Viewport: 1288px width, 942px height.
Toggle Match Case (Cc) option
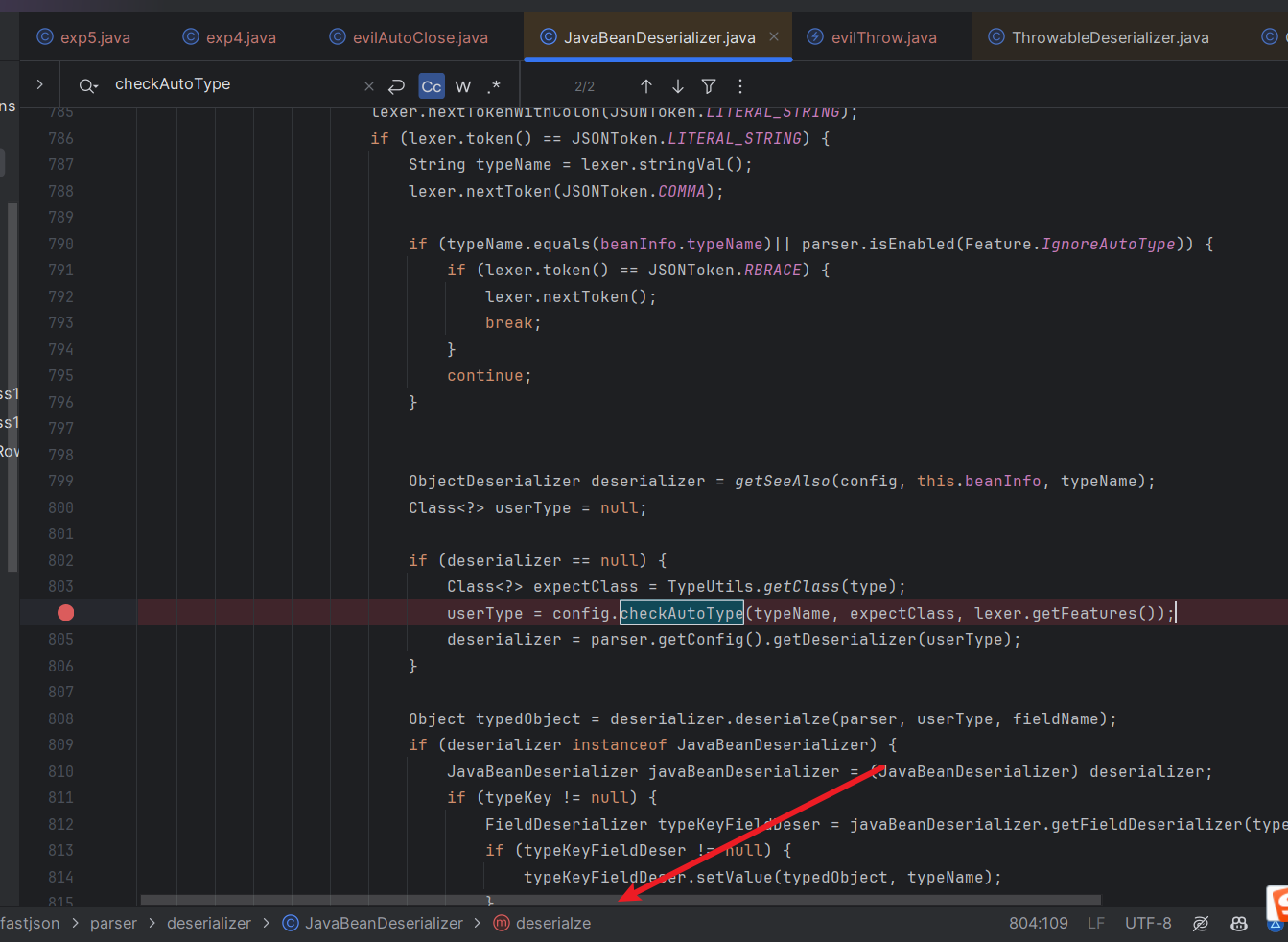point(432,86)
